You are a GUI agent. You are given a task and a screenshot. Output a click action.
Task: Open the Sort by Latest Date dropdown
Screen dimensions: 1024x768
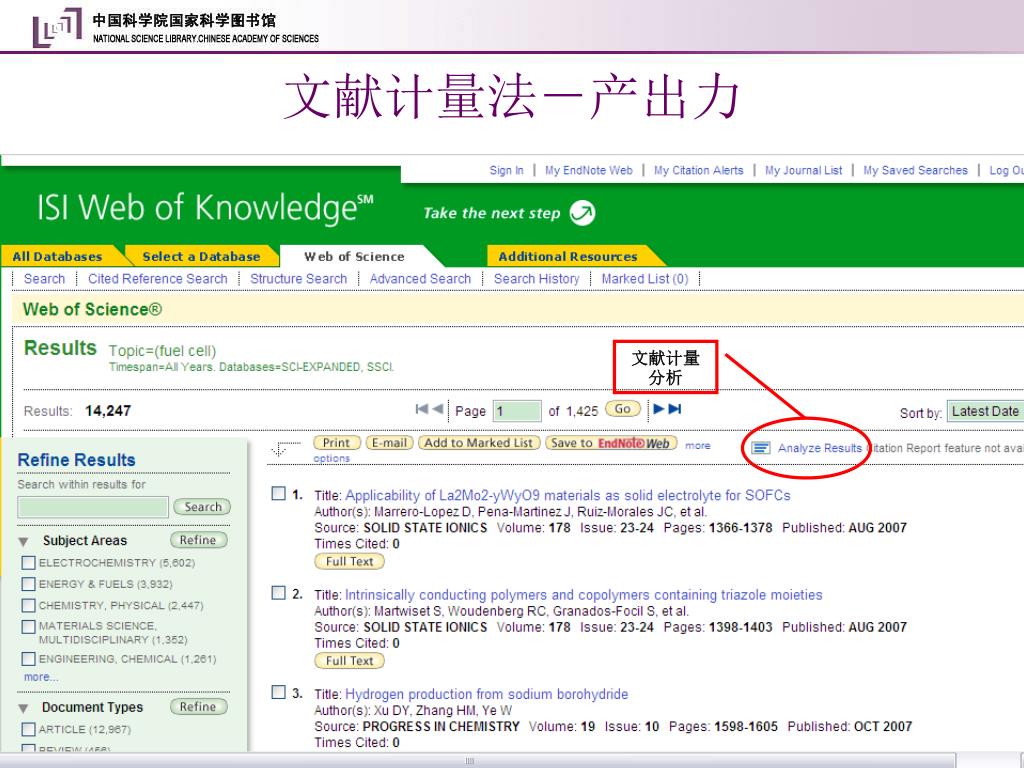pos(985,411)
